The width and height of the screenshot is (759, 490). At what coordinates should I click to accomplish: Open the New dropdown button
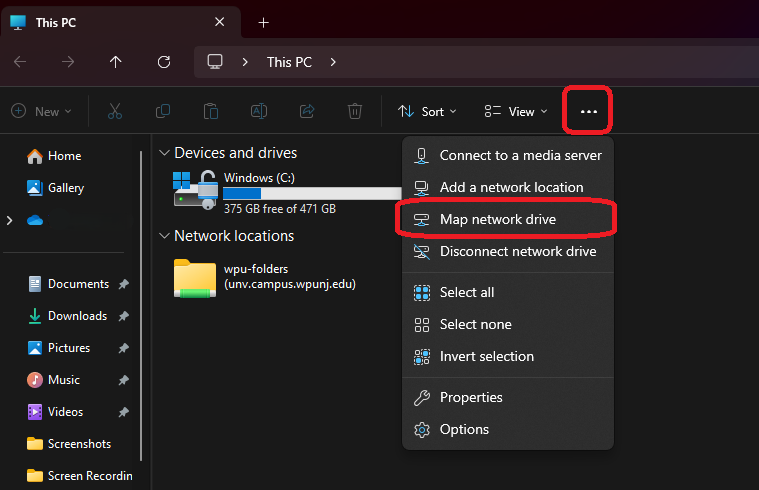click(42, 111)
